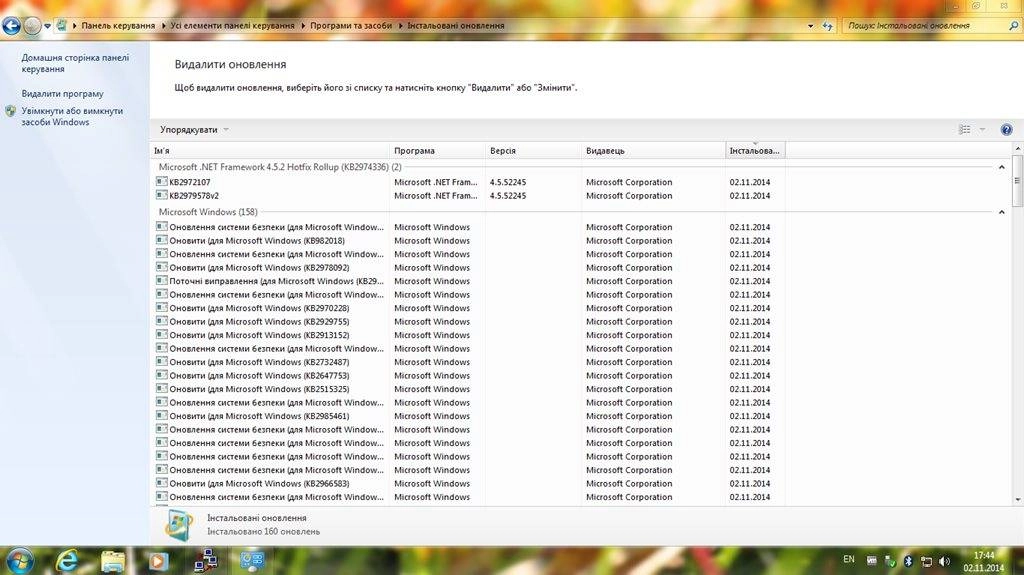Click Microsoft .NET Fram... program of KB2979578v2
Screen dimensions: 1024x575
point(436,196)
